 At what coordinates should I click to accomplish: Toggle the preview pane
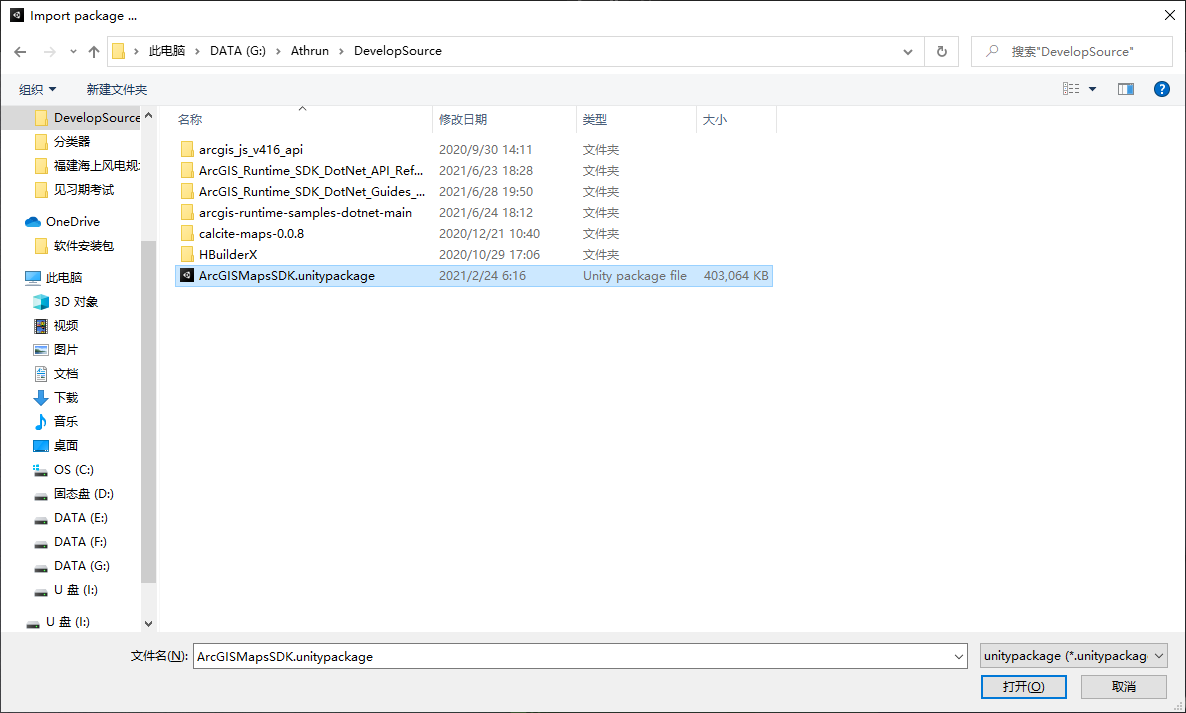coord(1125,88)
